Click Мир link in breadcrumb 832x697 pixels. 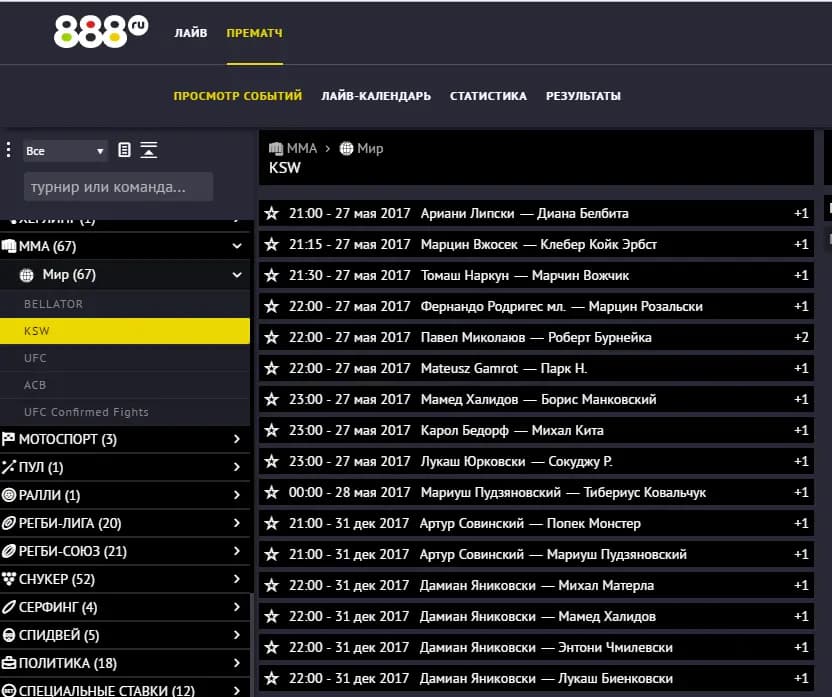[370, 149]
